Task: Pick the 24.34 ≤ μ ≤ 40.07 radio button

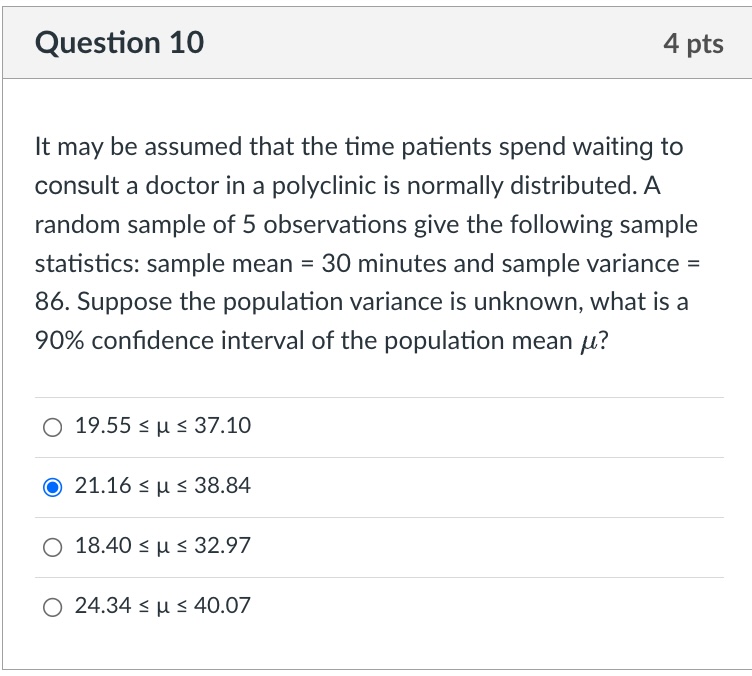Action: tap(52, 607)
